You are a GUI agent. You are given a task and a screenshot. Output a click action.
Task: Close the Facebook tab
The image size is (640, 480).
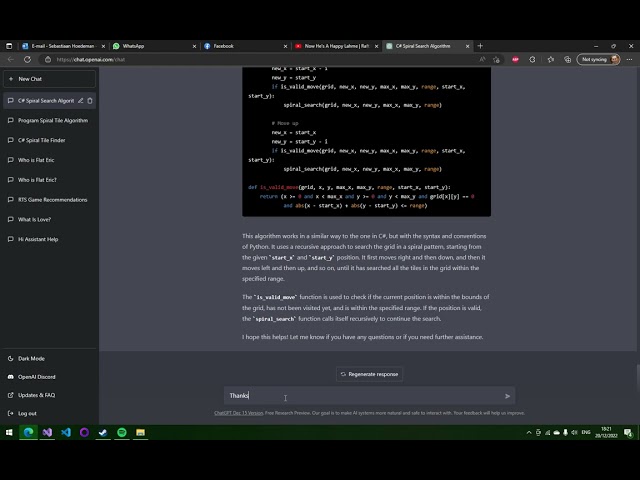pos(285,46)
